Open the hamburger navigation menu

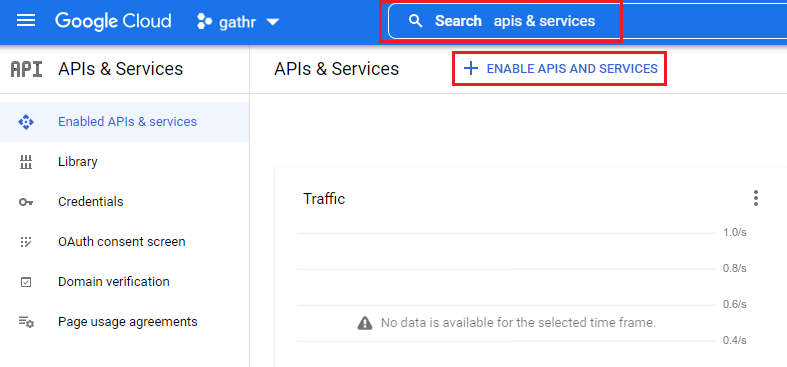pos(26,21)
